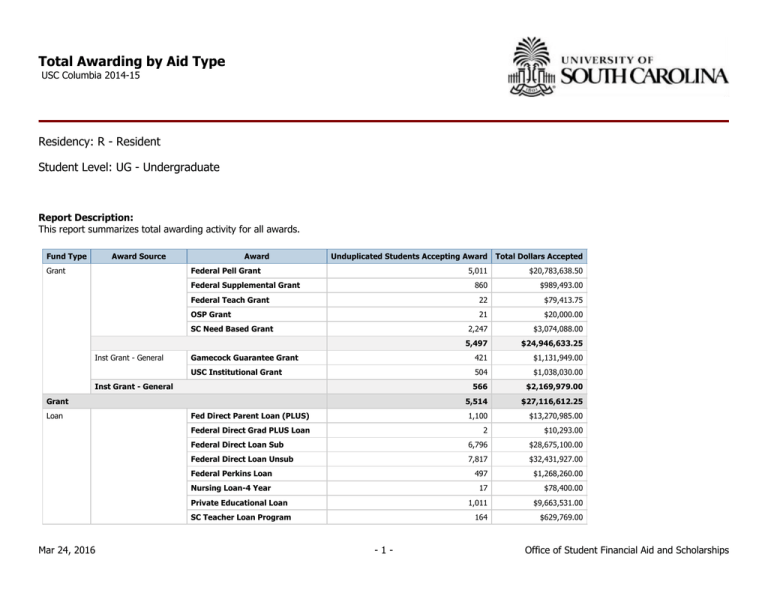
Task: Select 'Federal Supplemental Grant' award cell
Action: pos(257,285)
